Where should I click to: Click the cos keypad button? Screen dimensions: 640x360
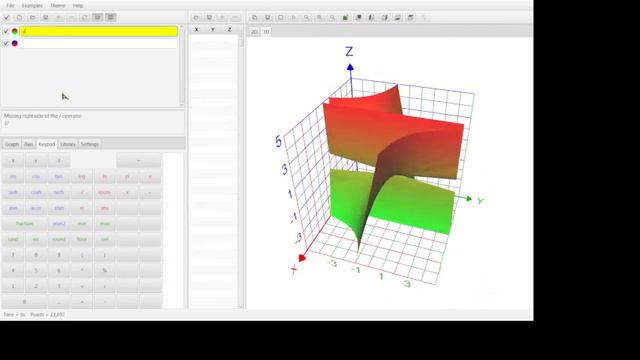click(x=36, y=177)
